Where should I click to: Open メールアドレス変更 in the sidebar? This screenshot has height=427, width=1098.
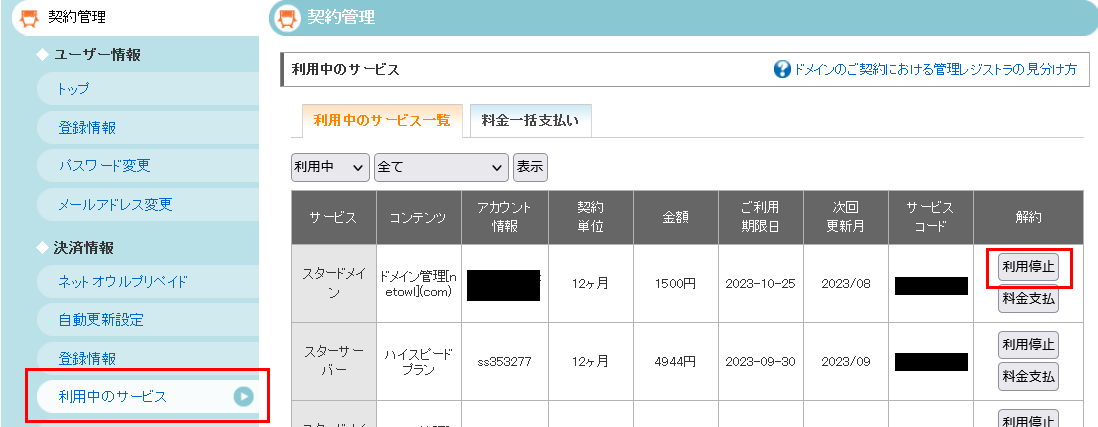(115, 204)
